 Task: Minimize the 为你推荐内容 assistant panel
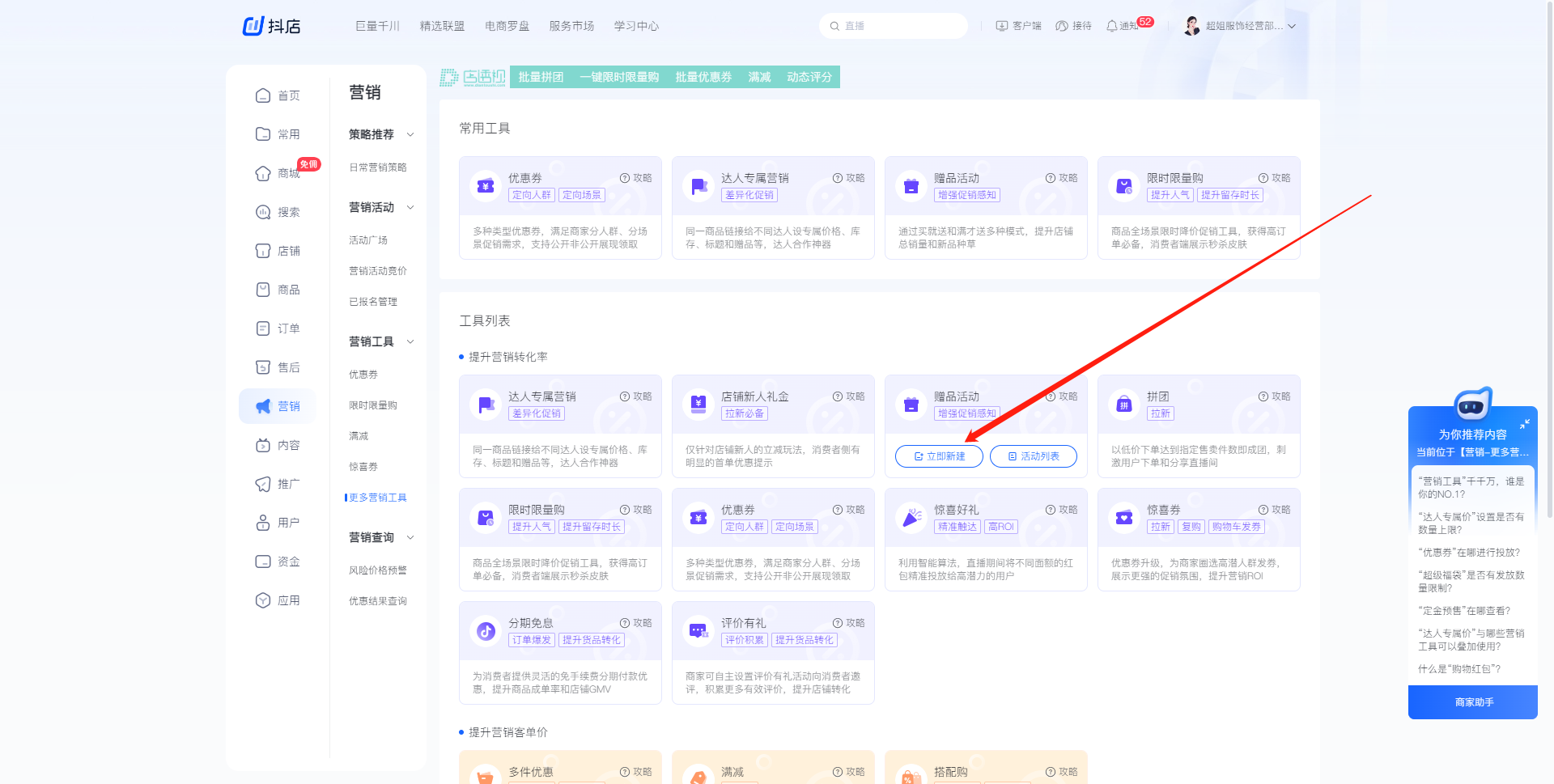point(1525,423)
